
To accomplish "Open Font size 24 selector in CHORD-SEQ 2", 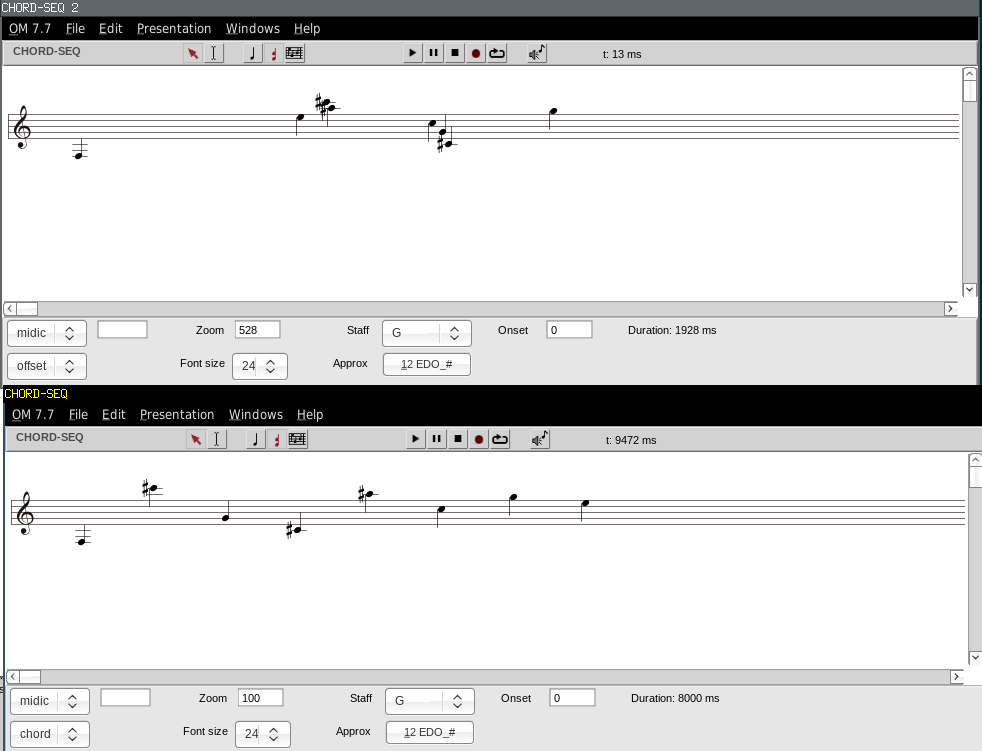I will point(260,366).
